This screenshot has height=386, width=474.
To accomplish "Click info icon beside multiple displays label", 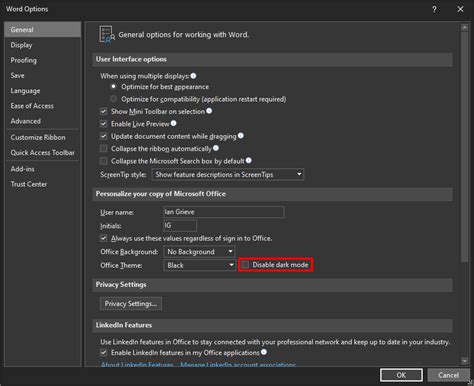I will pos(193,76).
